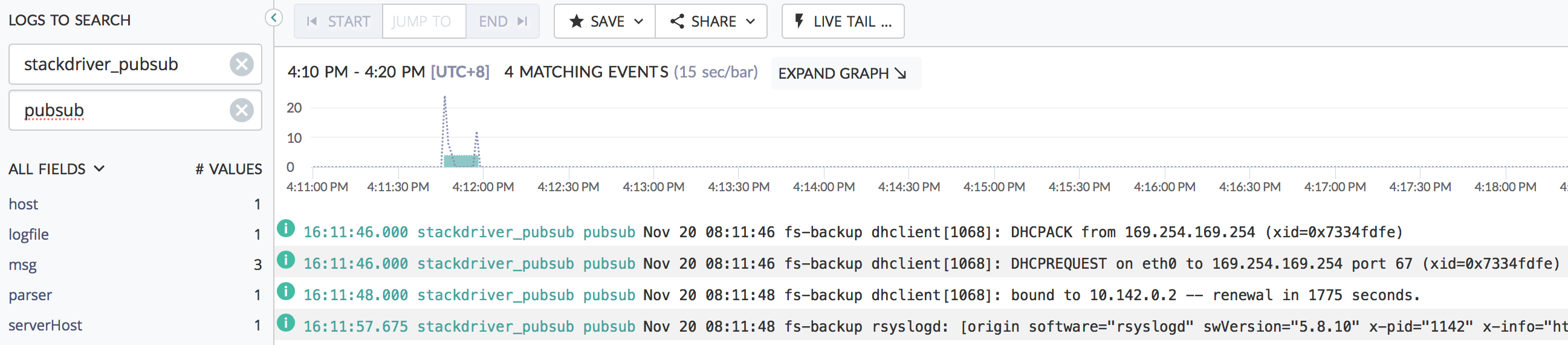Open info icon for 'bound to' event
Image resolution: width=1568 pixels, height=345 pixels.
(x=285, y=292)
